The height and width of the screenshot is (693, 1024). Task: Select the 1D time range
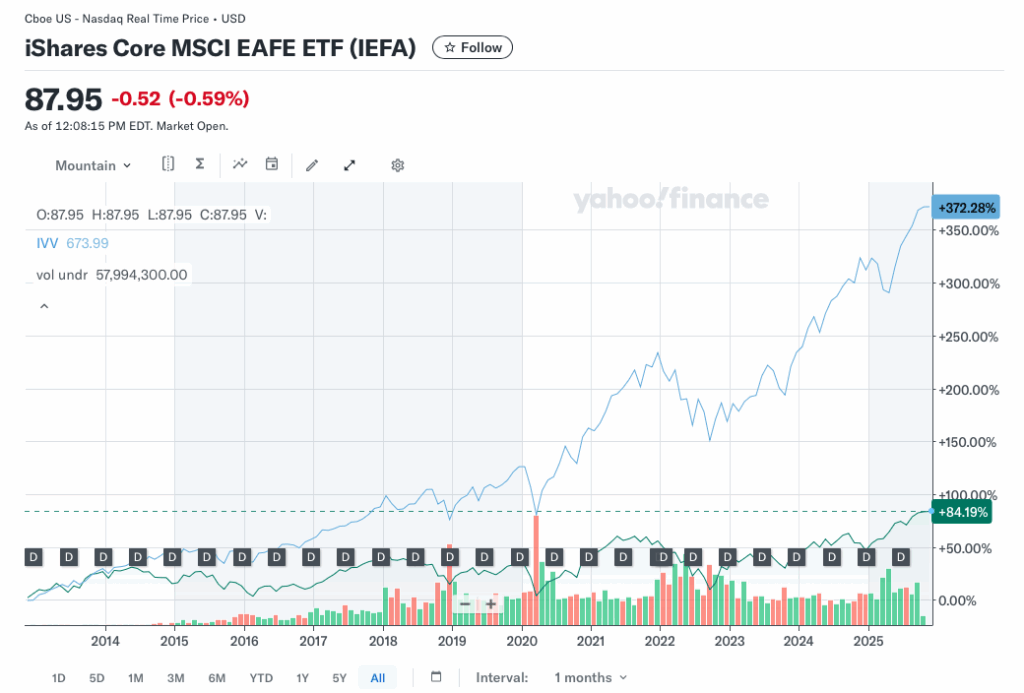point(58,678)
